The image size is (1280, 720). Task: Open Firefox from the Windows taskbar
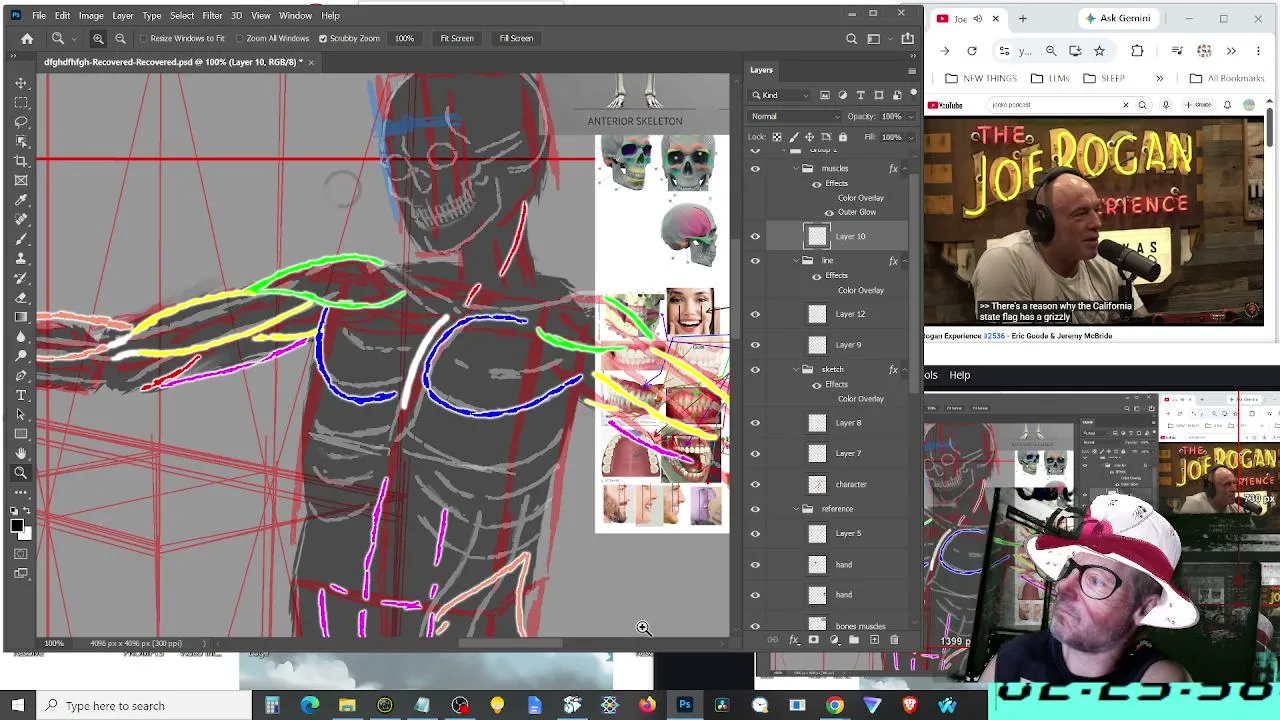(x=647, y=706)
